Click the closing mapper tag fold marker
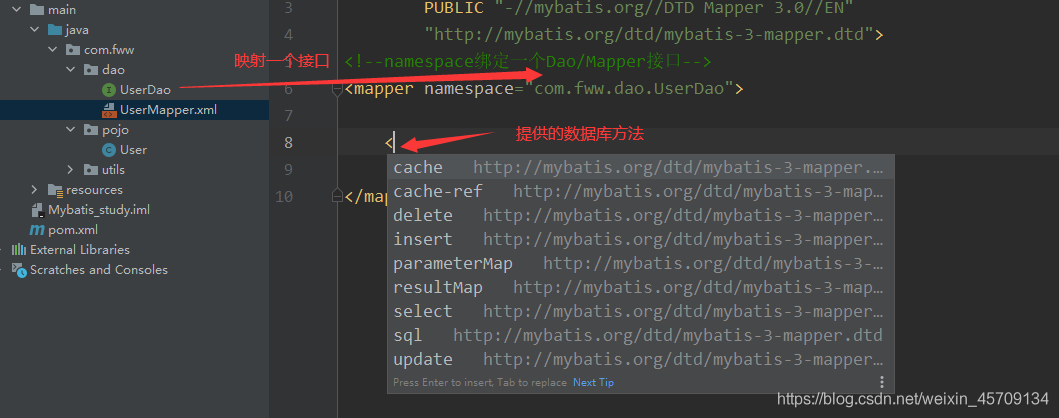Viewport: 1059px width, 418px height. pyautogui.click(x=338, y=196)
